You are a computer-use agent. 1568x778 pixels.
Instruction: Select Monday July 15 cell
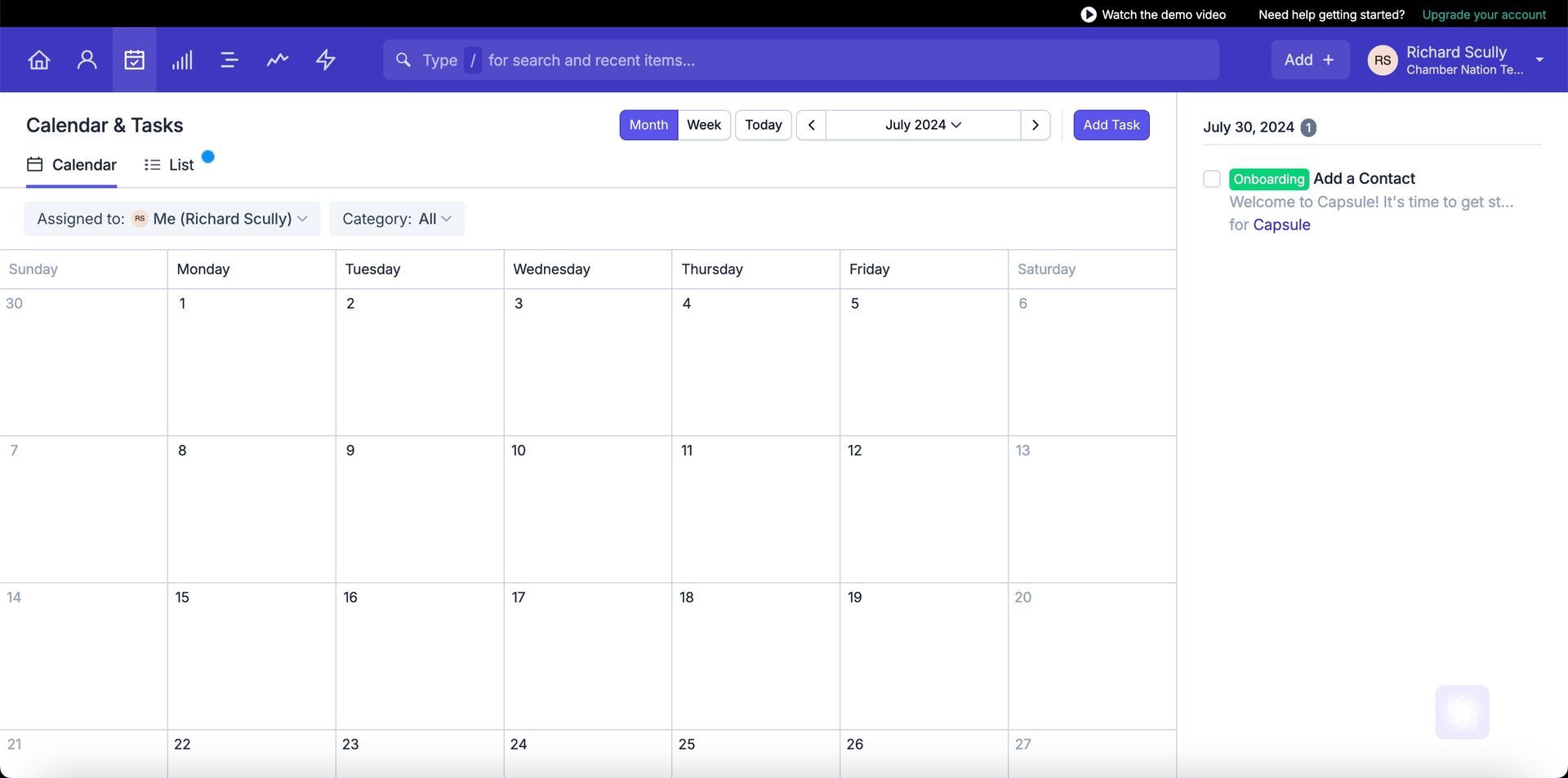[252, 656]
